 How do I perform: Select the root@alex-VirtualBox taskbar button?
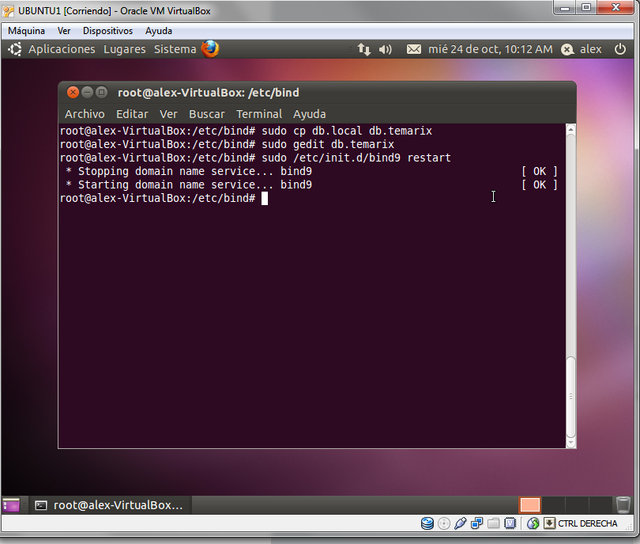point(109,505)
